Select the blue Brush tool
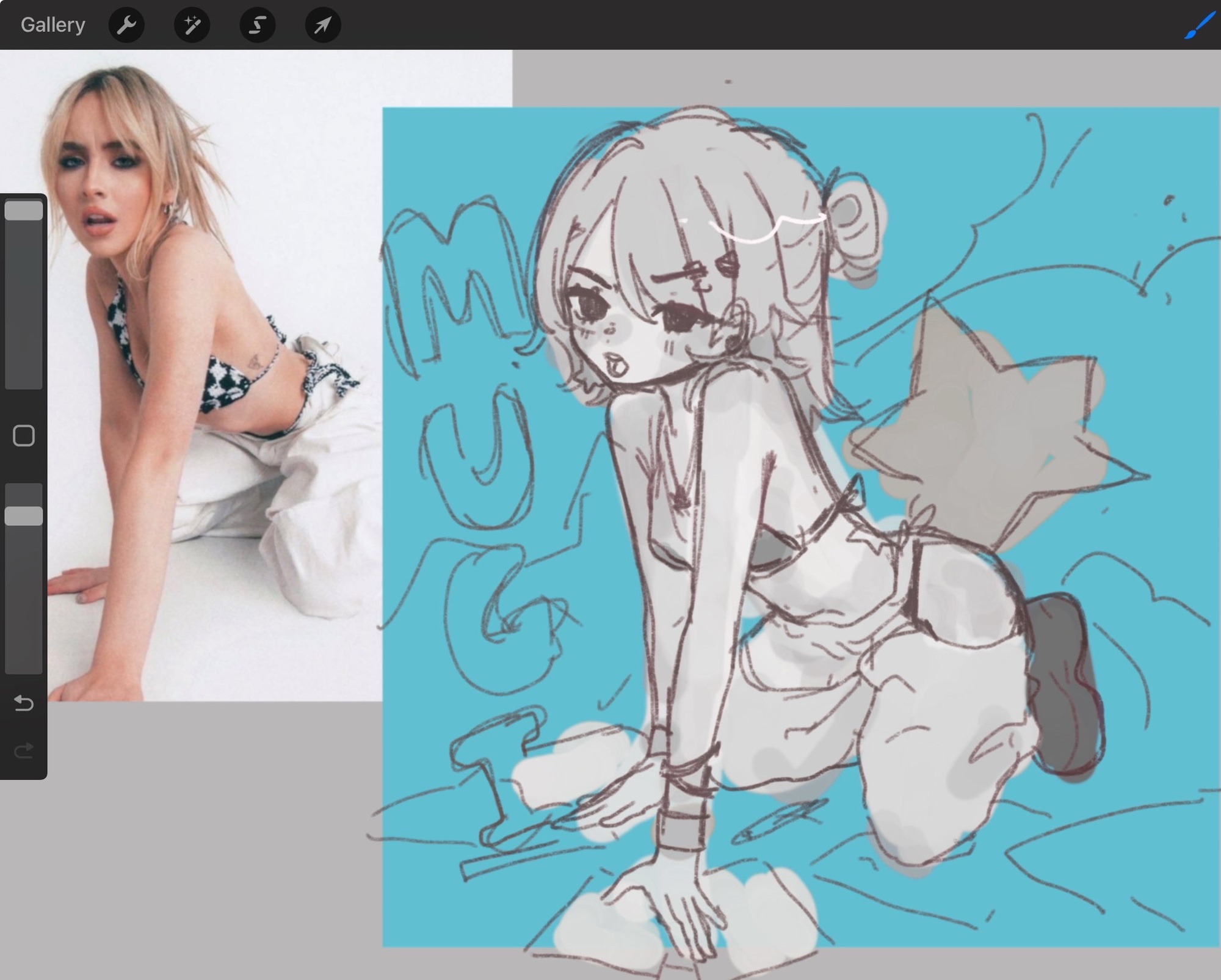This screenshot has height=980, width=1221. (1199, 25)
